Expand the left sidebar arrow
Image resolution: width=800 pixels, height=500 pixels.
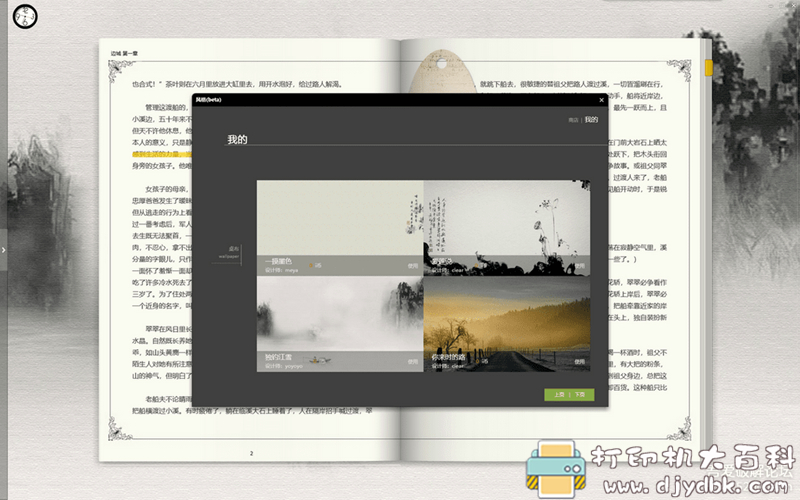3,250
